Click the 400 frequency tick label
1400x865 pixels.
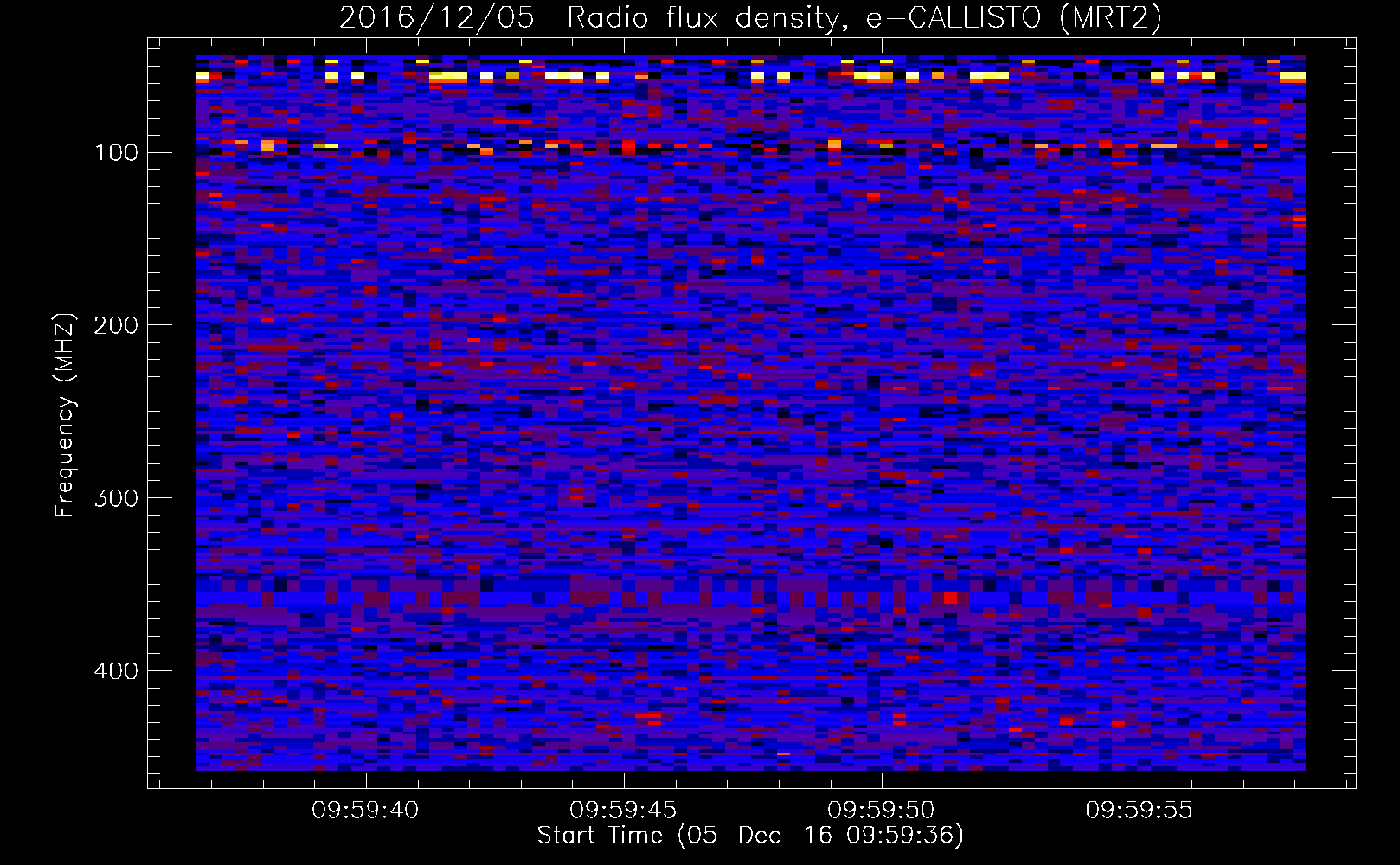click(x=116, y=672)
